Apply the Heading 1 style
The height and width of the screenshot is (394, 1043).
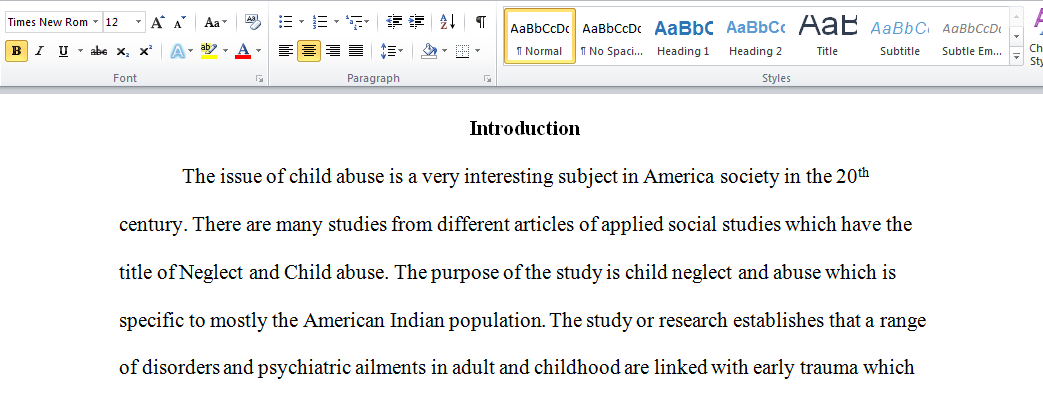point(683,37)
